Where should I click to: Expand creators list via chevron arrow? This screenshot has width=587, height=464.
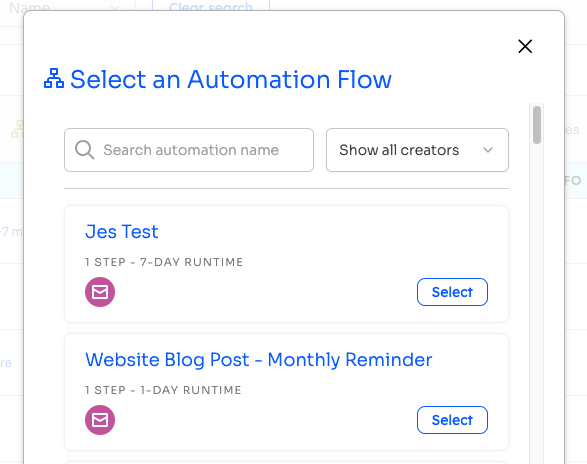pos(488,150)
